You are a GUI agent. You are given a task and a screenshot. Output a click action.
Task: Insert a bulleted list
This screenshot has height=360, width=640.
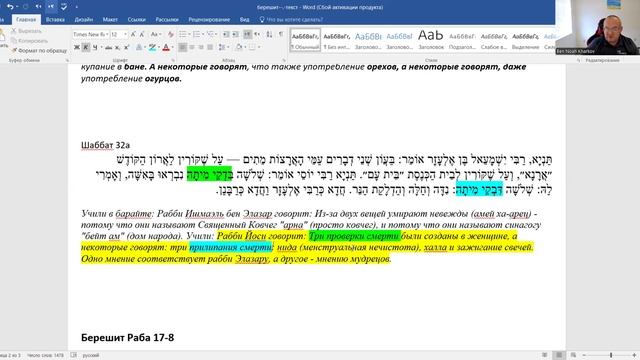tap(182, 34)
